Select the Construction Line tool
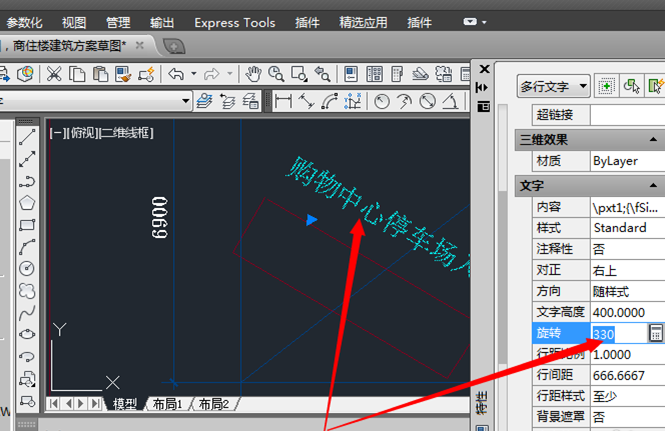This screenshot has width=665, height=431. (x=27, y=159)
